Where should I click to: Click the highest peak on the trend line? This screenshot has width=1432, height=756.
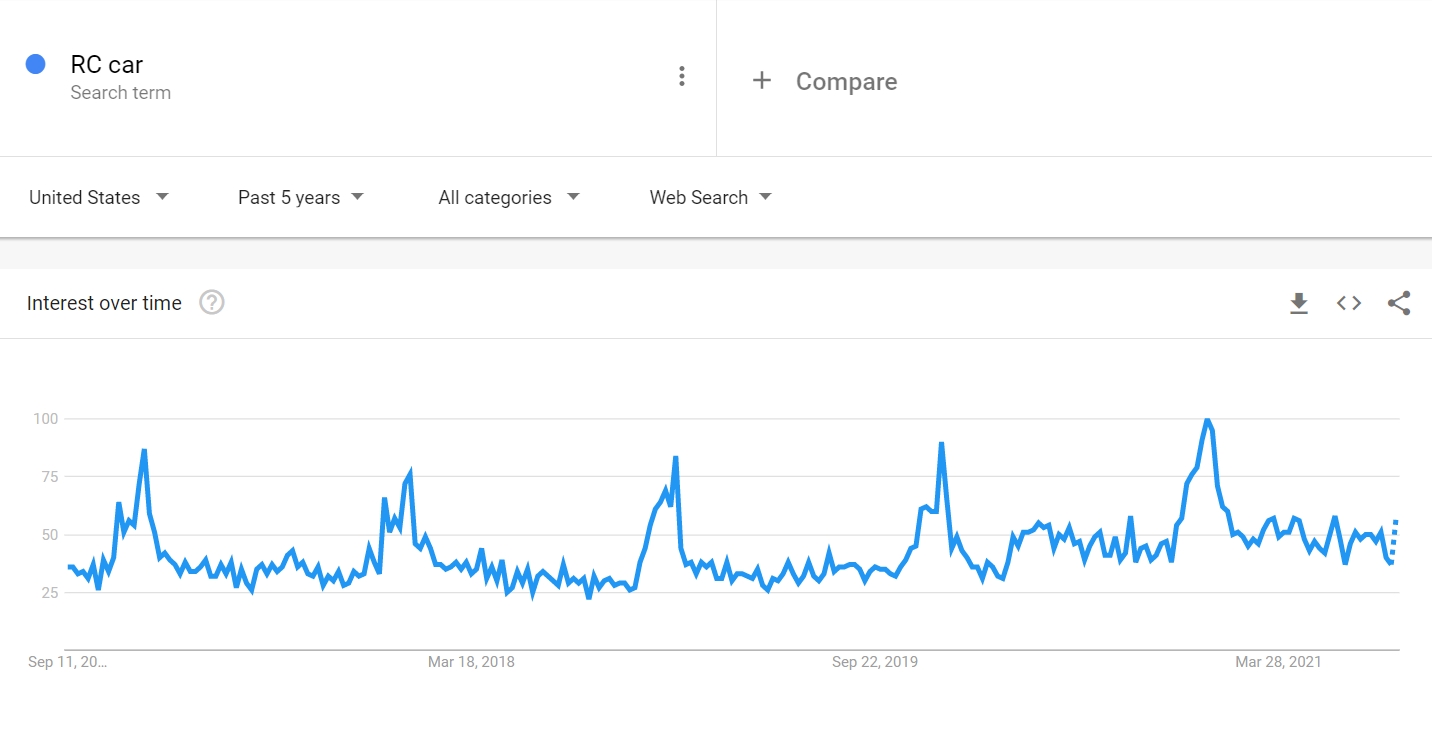pyautogui.click(x=1207, y=421)
